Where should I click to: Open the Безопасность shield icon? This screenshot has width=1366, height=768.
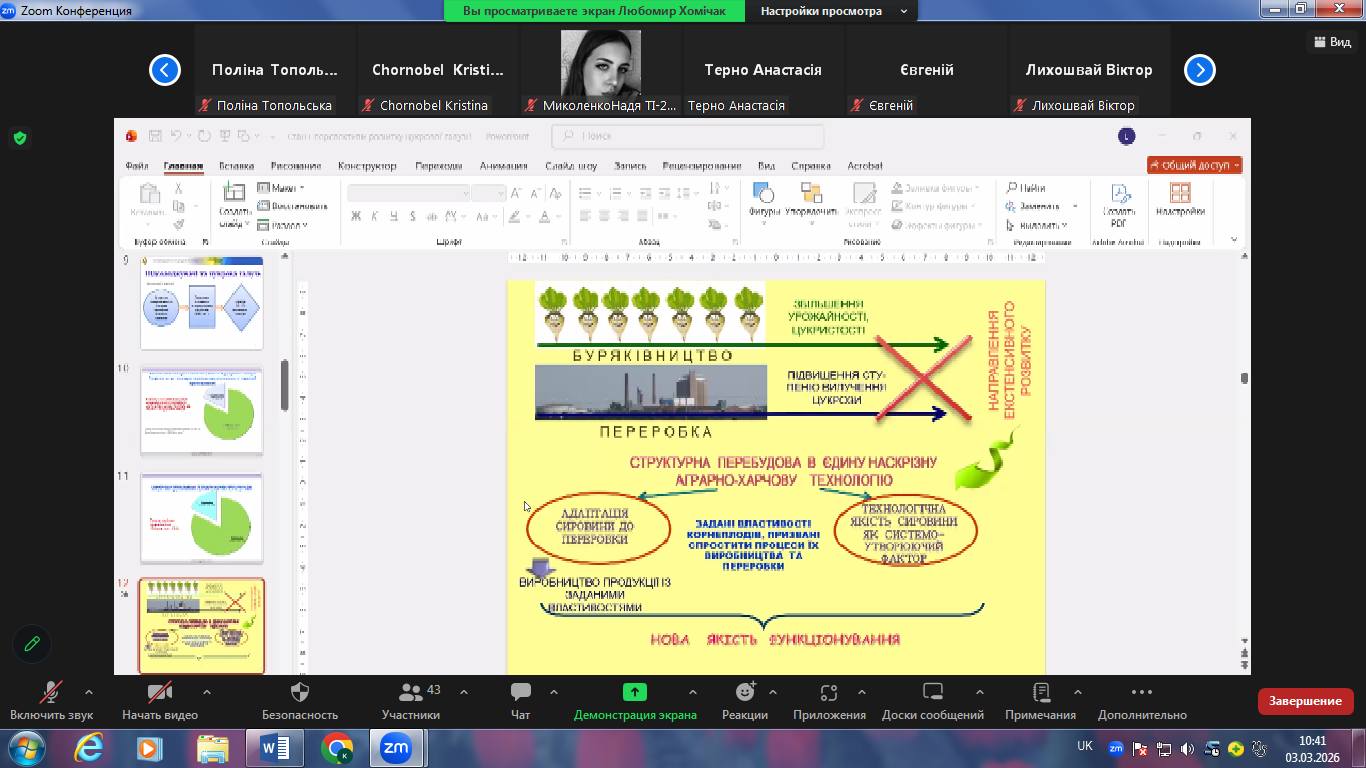(299, 693)
